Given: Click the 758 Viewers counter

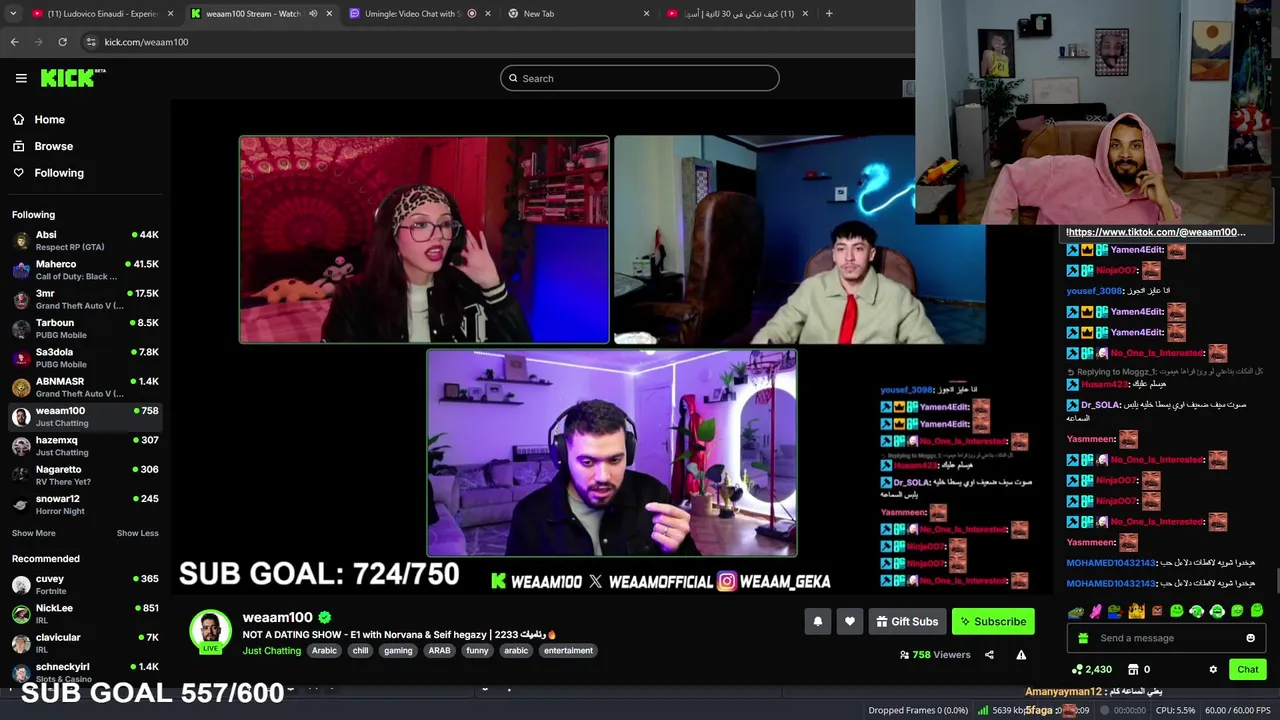Looking at the screenshot, I should coord(935,655).
